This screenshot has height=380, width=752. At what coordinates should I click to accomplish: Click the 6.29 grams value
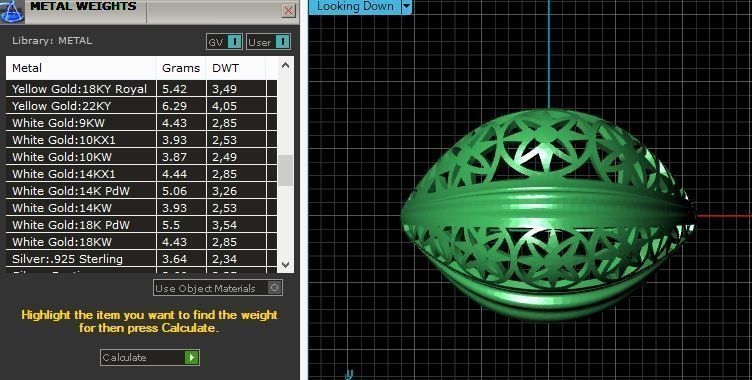click(x=174, y=106)
